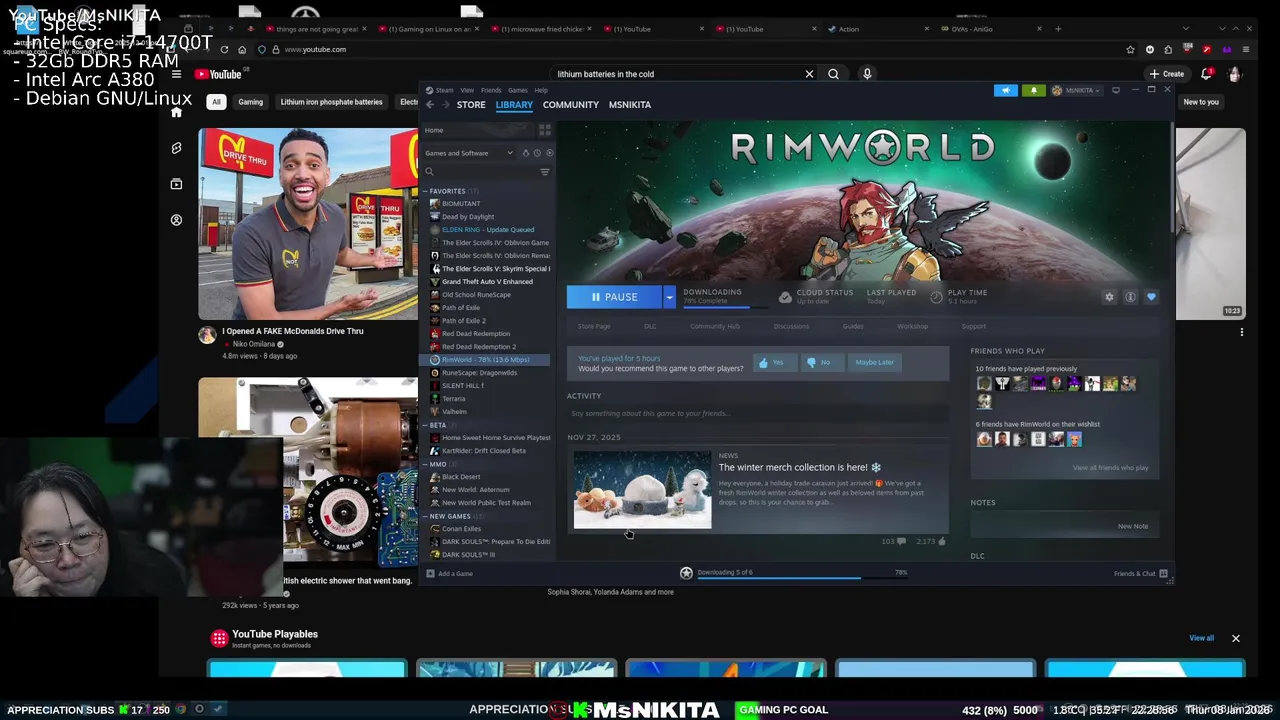Toggle the recent activity clock filter
Screen dimensions: 1280x720
(537, 153)
